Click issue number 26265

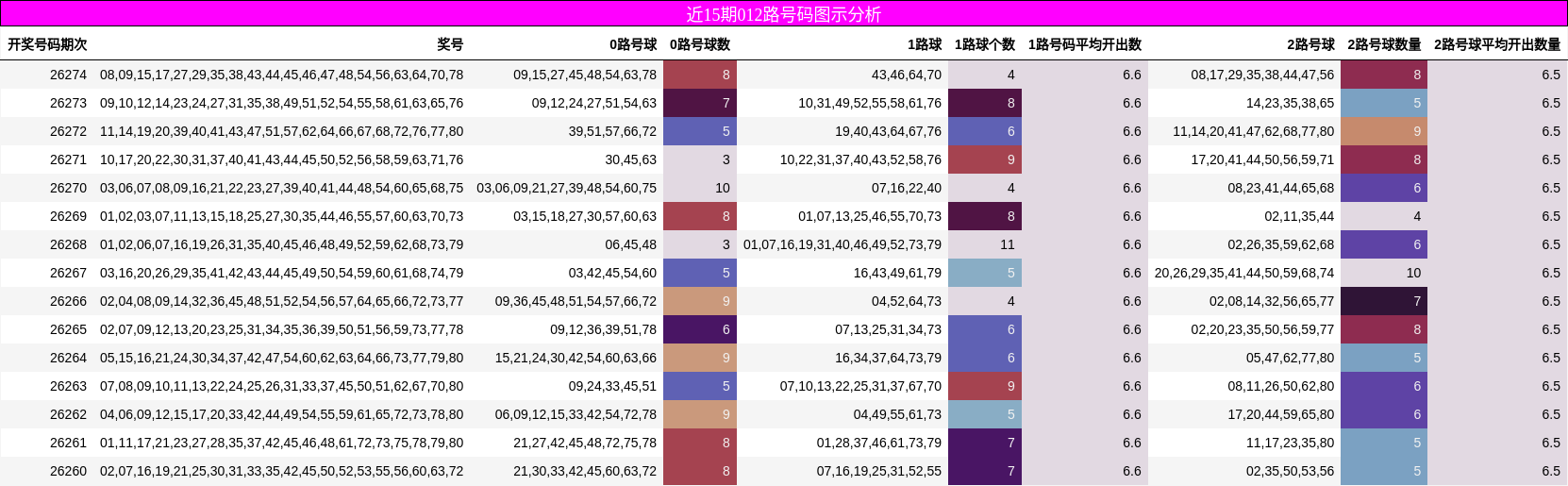68,329
